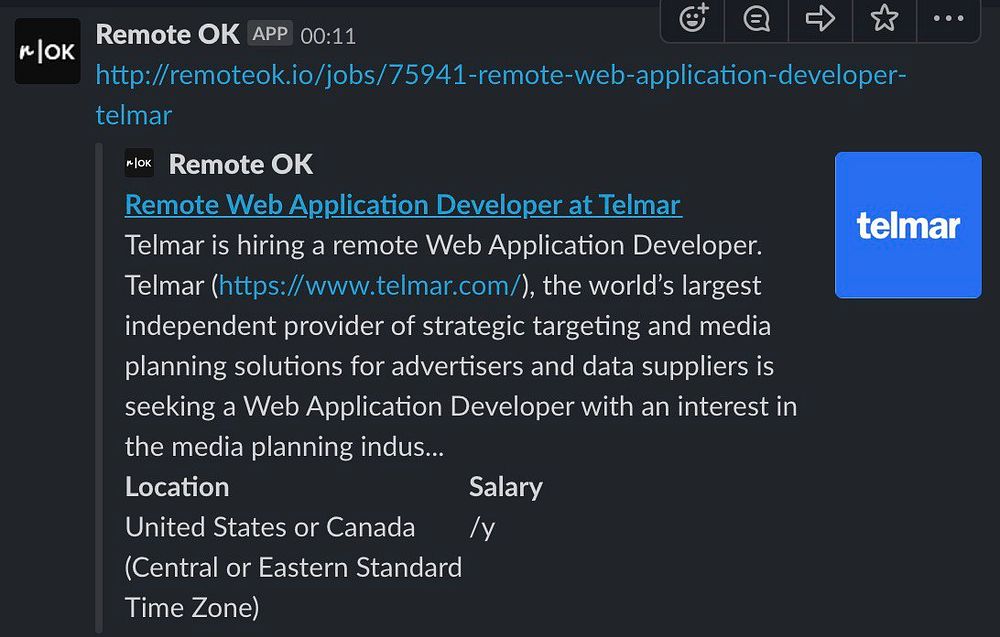This screenshot has height=637, width=1000.
Task: Add an emoji reaction to the message
Action: pos(693,18)
